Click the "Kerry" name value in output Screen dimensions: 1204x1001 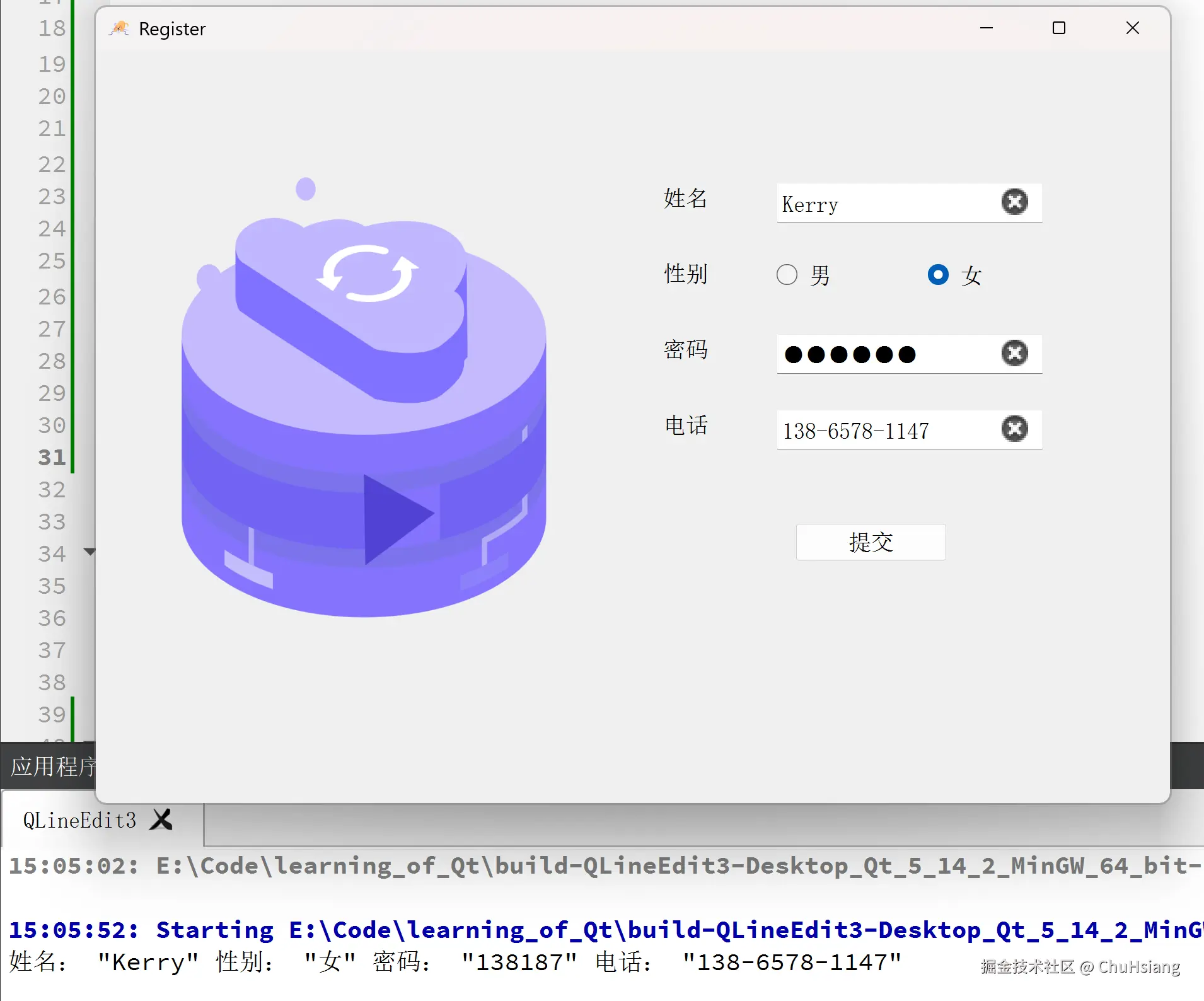click(x=148, y=963)
